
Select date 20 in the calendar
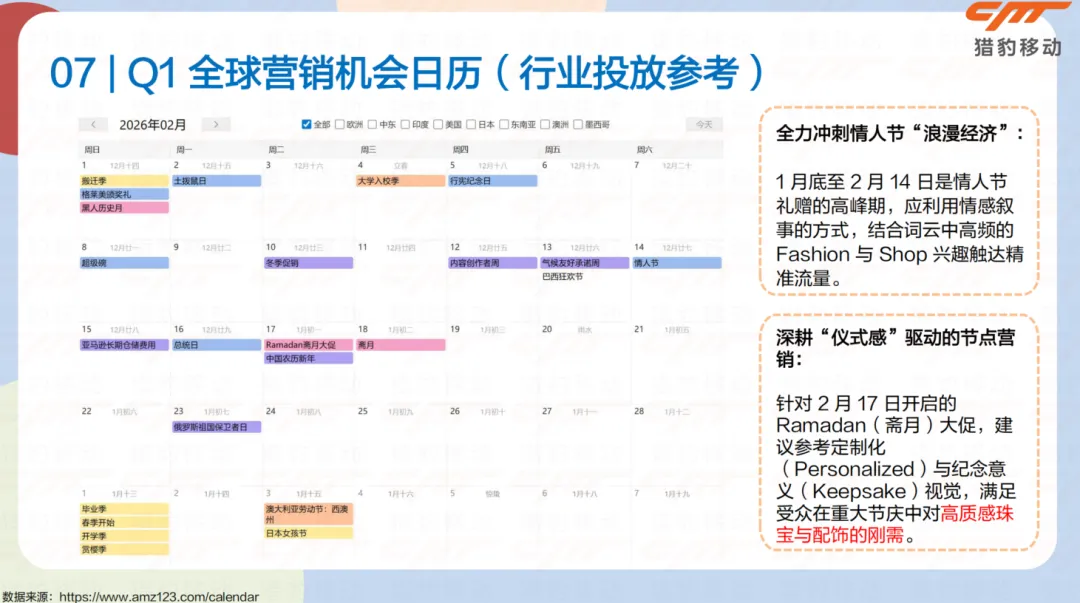point(547,329)
